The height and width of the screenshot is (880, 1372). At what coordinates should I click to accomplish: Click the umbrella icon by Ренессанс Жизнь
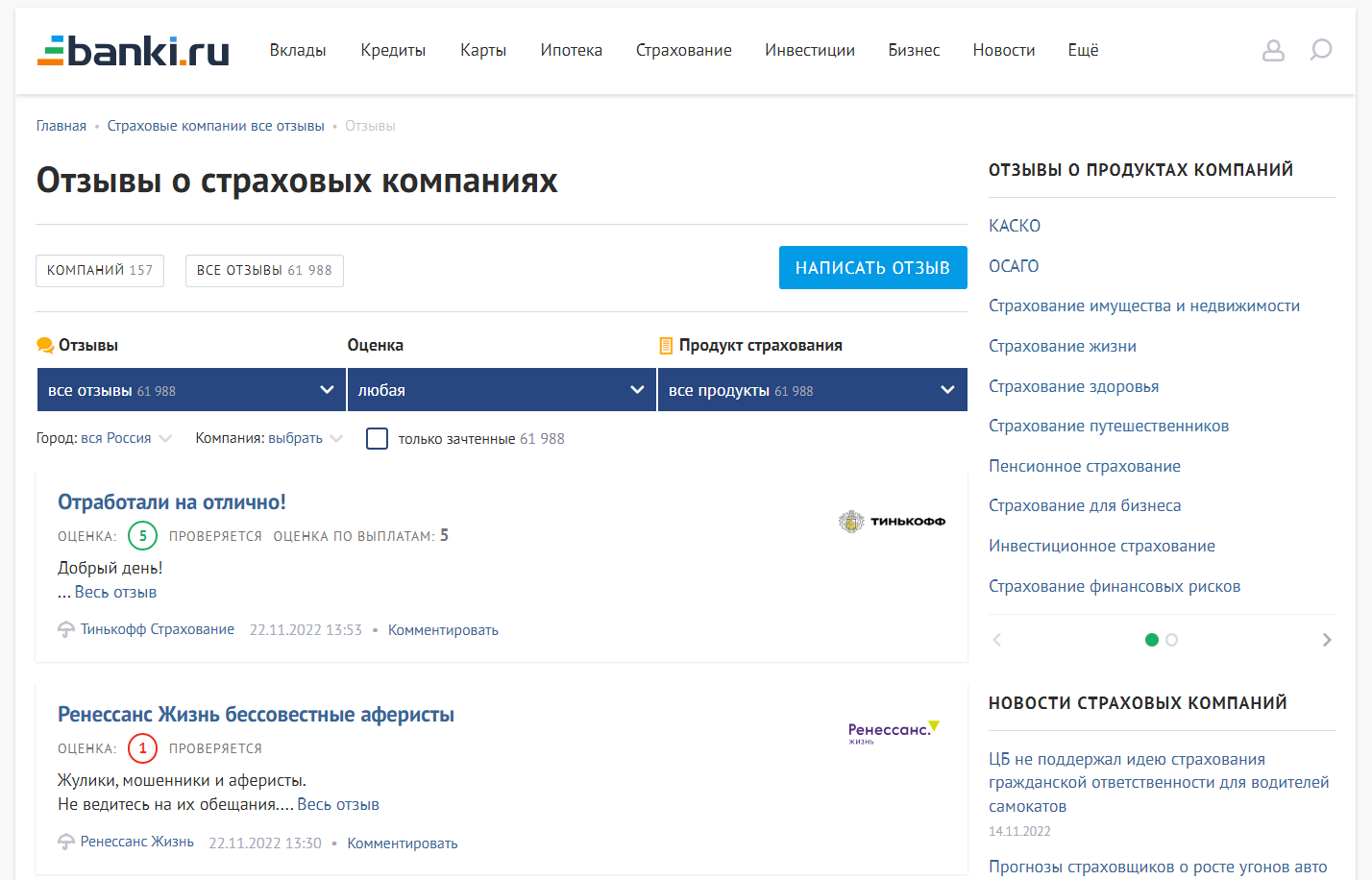[66, 843]
